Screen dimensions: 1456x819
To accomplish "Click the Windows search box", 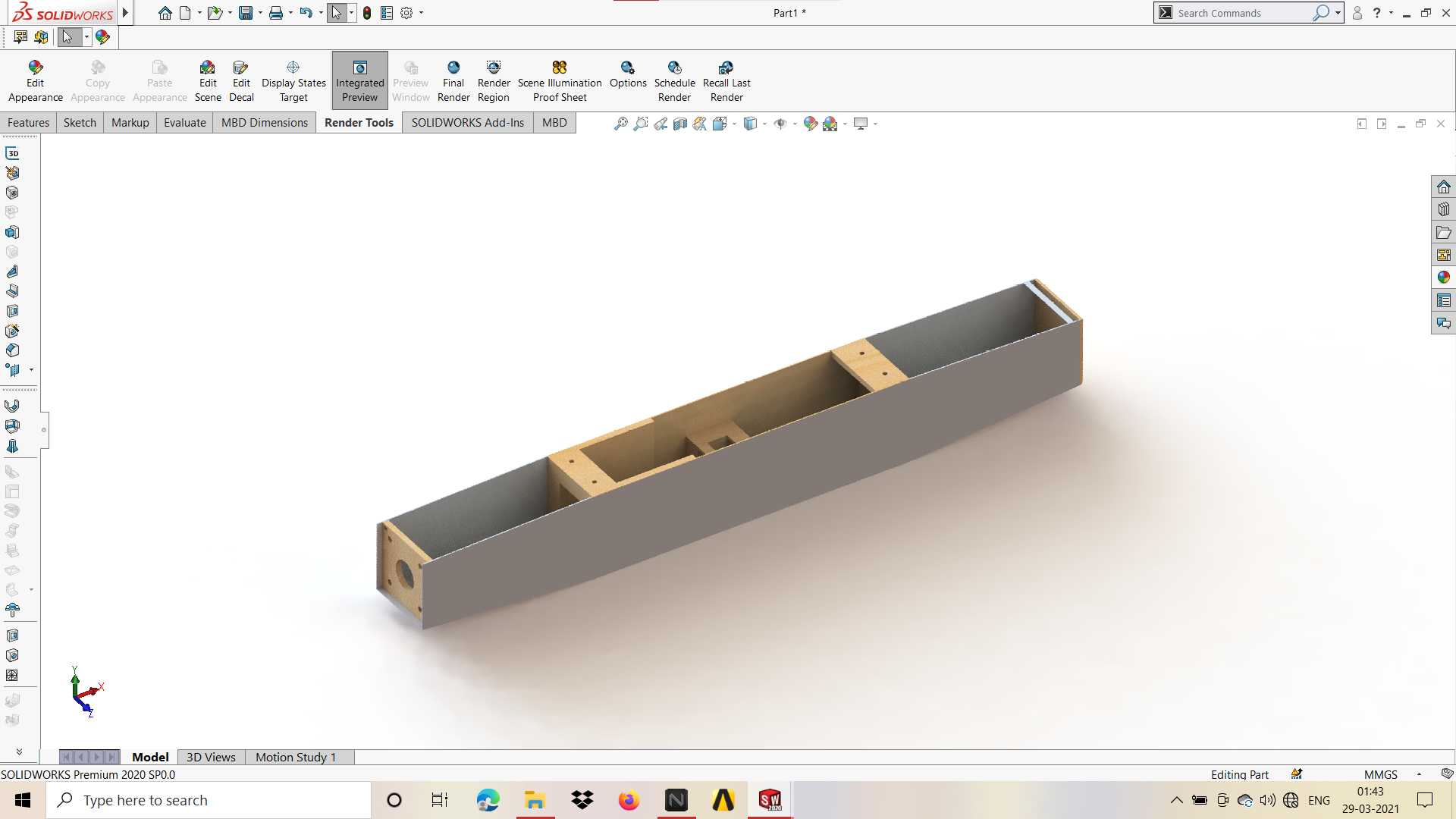I will pos(209,800).
